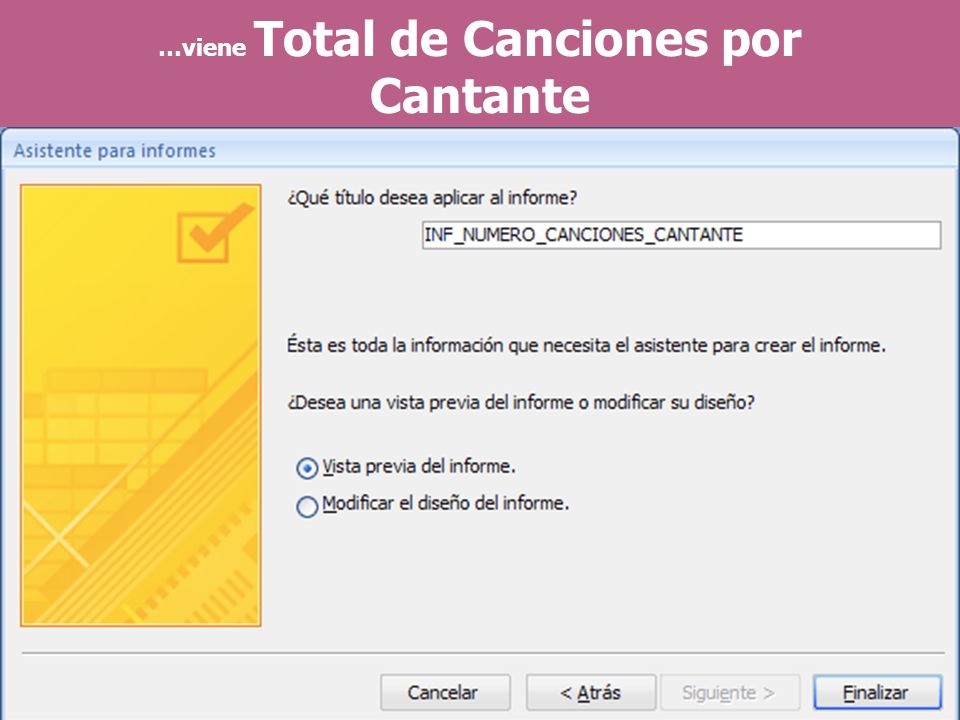Go back with the Atrás button
960x720 pixels.
click(590, 692)
